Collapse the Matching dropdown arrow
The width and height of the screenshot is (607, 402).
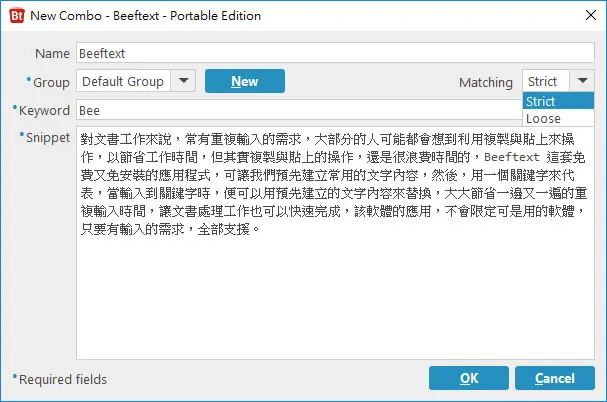tap(582, 81)
